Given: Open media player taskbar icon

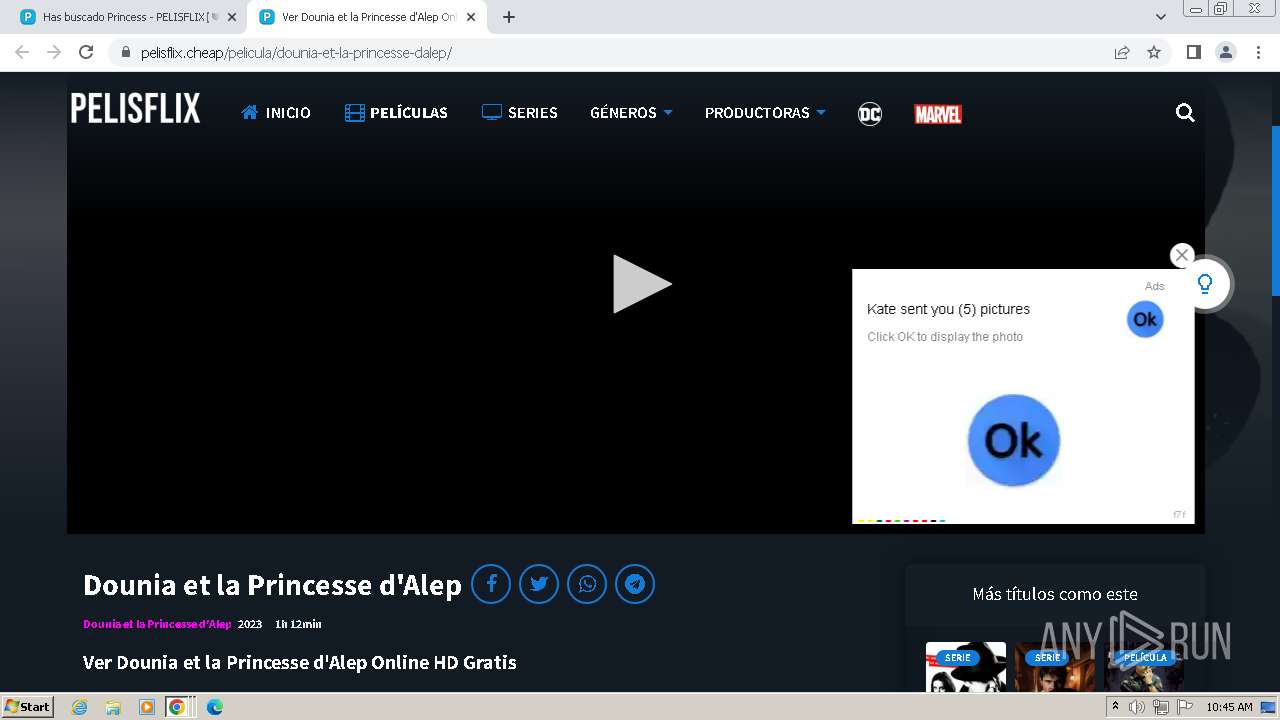Looking at the screenshot, I should tap(146, 707).
